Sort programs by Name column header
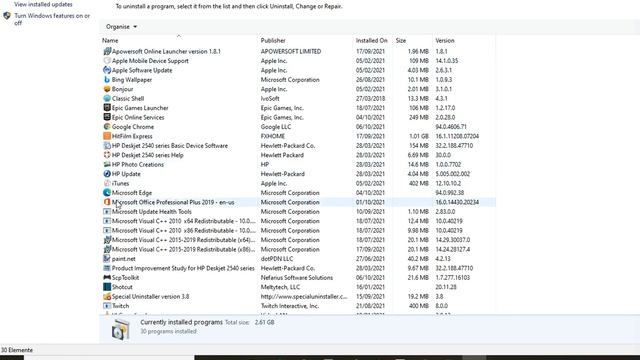 point(110,40)
